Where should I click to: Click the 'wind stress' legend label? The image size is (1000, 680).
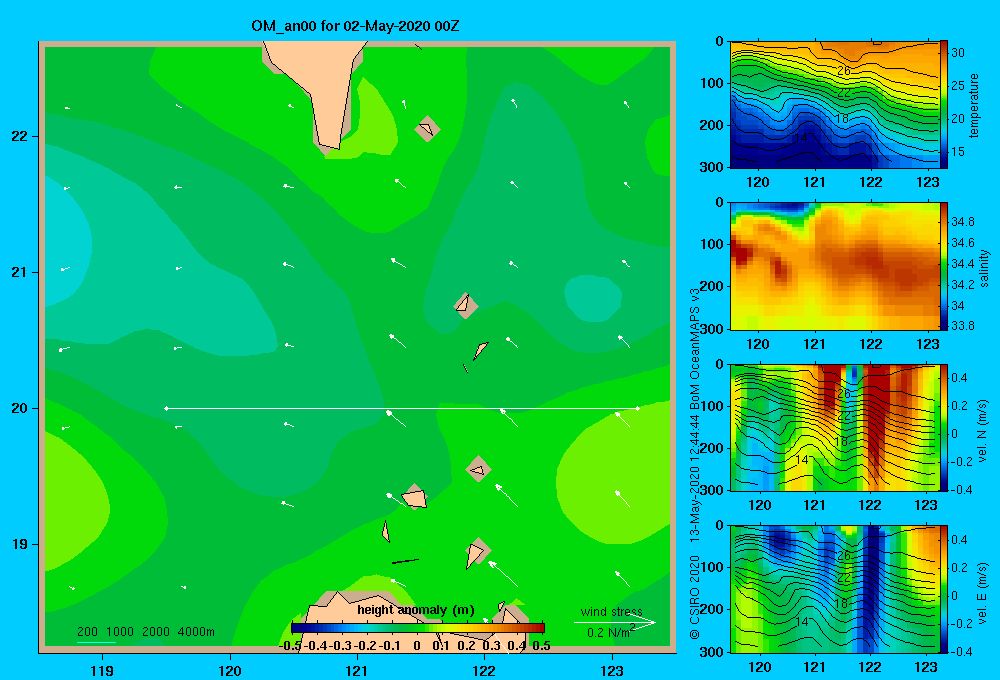pyautogui.click(x=612, y=612)
